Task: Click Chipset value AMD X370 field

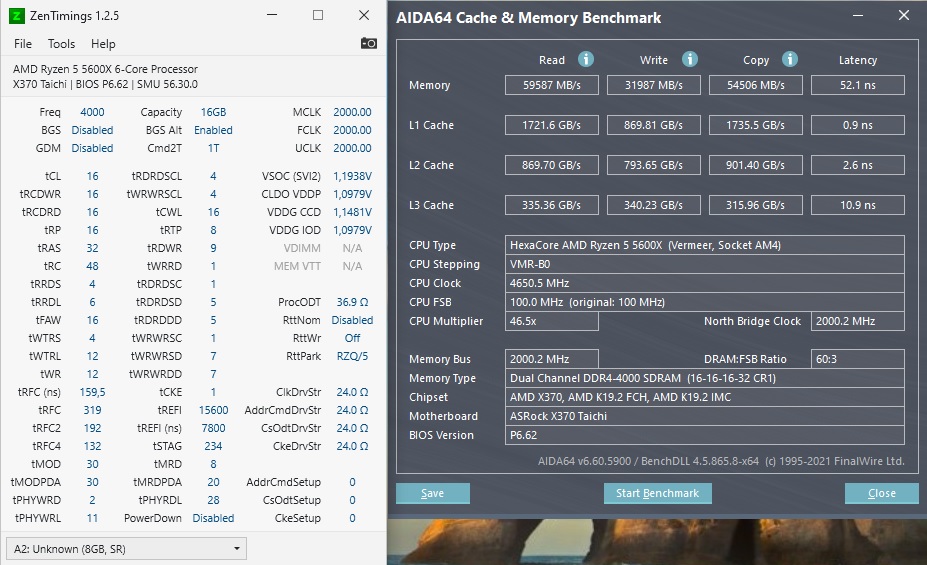Action: coord(705,397)
